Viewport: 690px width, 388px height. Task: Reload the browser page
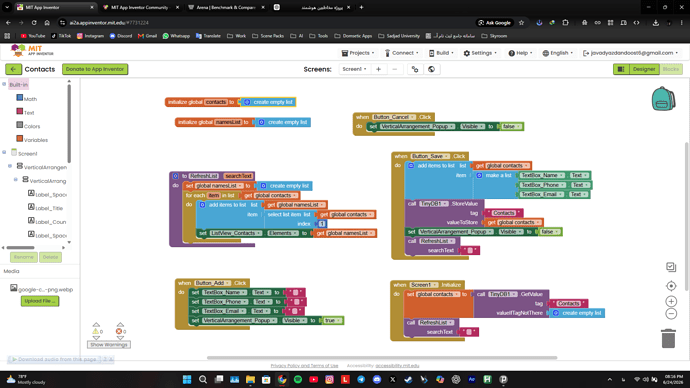34,22
